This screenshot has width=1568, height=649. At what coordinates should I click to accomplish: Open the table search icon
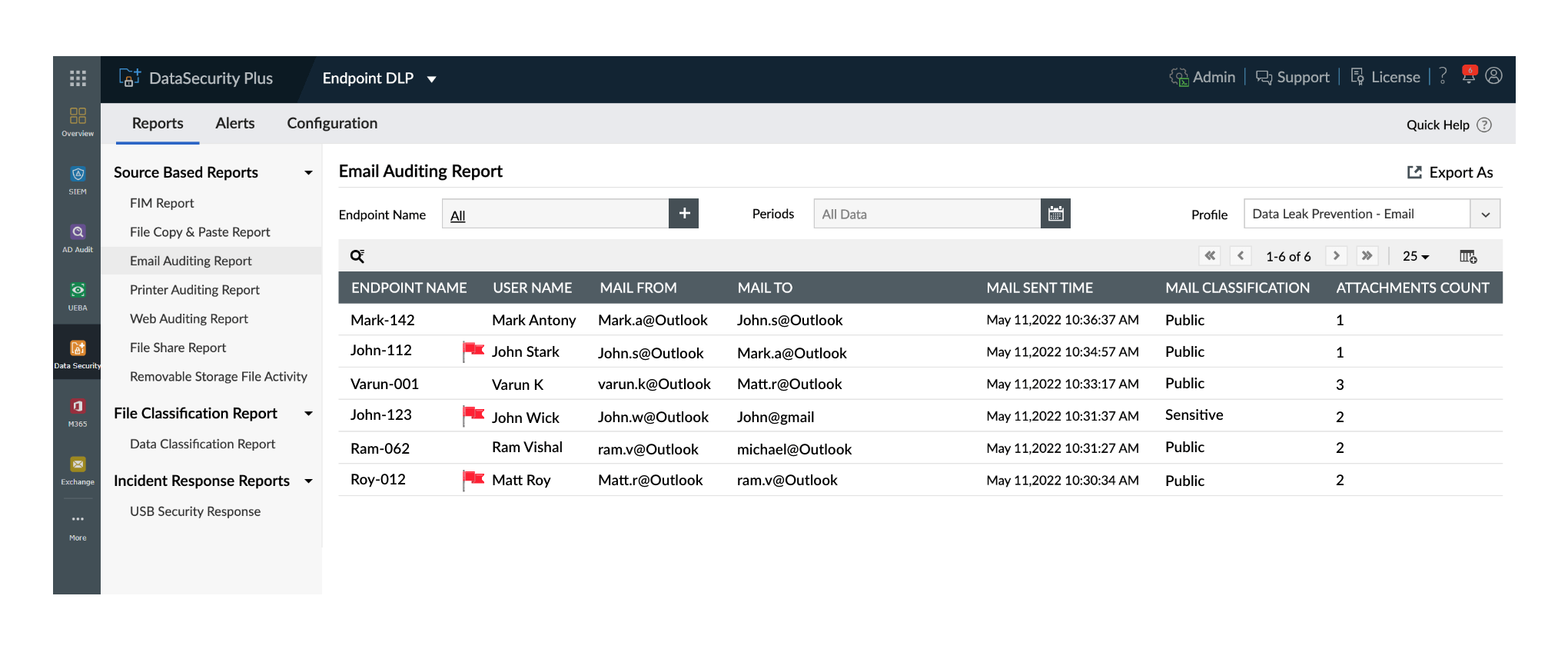[x=357, y=256]
